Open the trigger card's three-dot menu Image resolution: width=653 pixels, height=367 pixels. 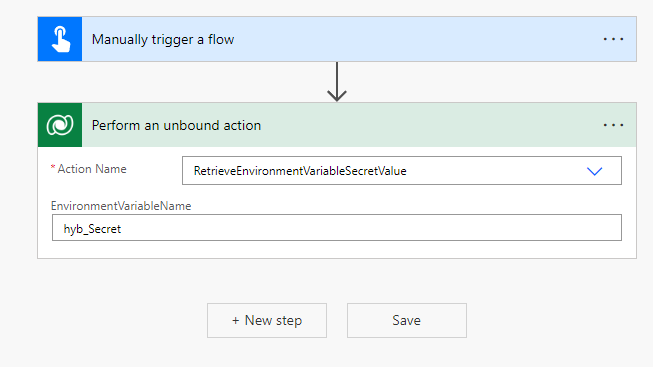click(x=613, y=39)
